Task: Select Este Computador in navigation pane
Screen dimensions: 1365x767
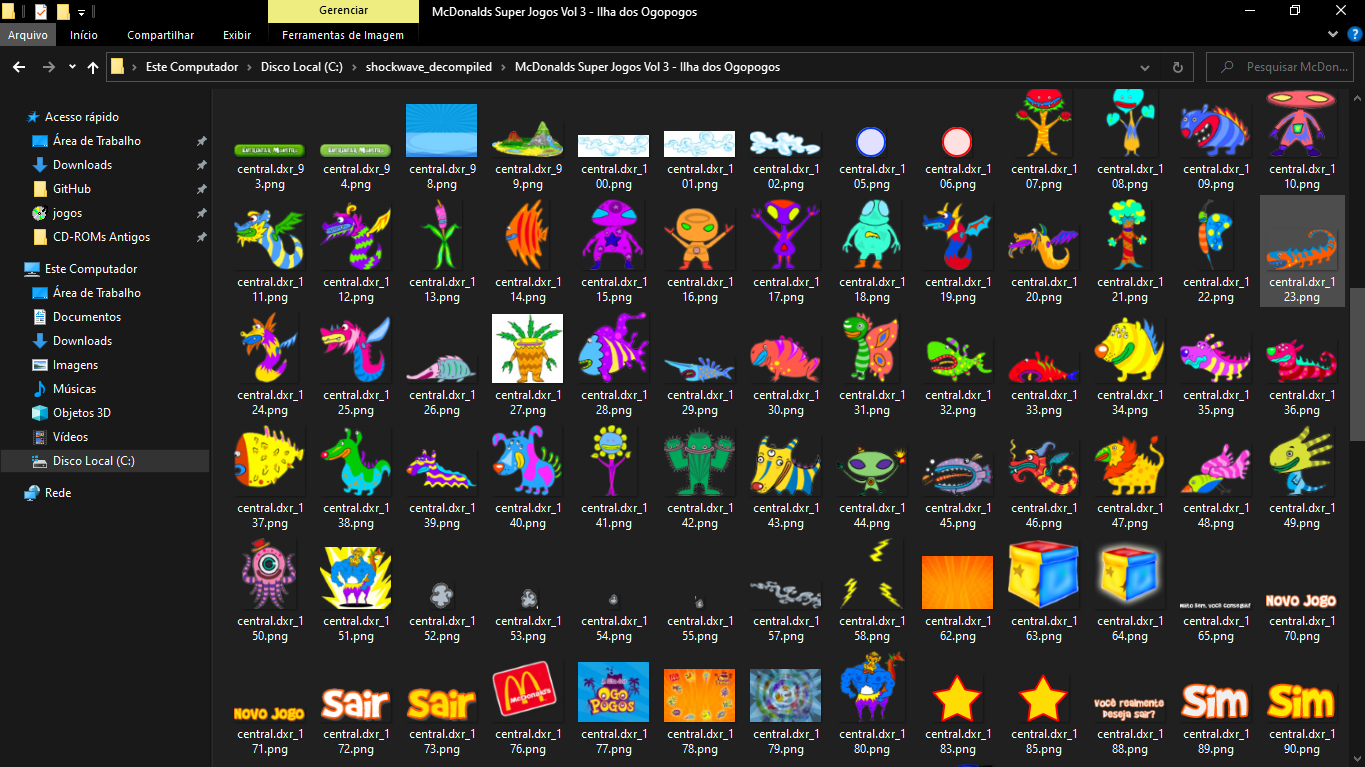Action: click(x=91, y=269)
